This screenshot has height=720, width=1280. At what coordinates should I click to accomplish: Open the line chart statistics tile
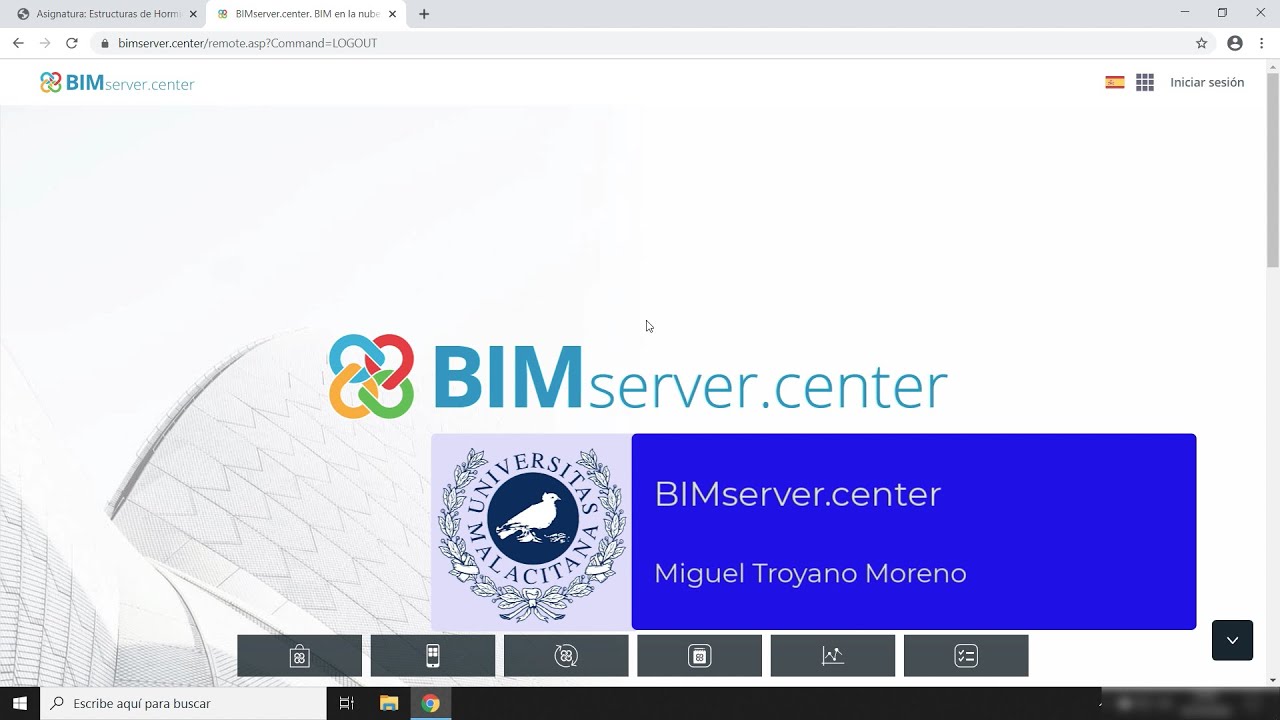click(x=833, y=656)
